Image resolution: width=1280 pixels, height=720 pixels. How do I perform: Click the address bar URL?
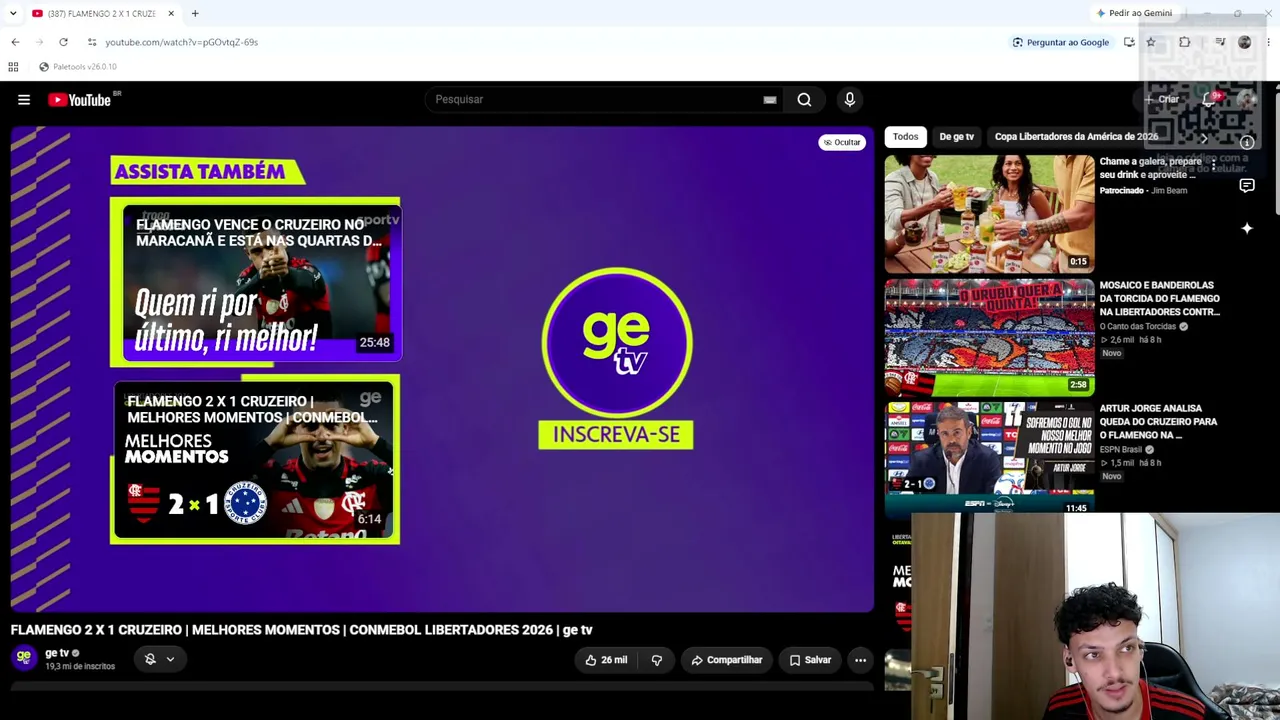tap(182, 42)
